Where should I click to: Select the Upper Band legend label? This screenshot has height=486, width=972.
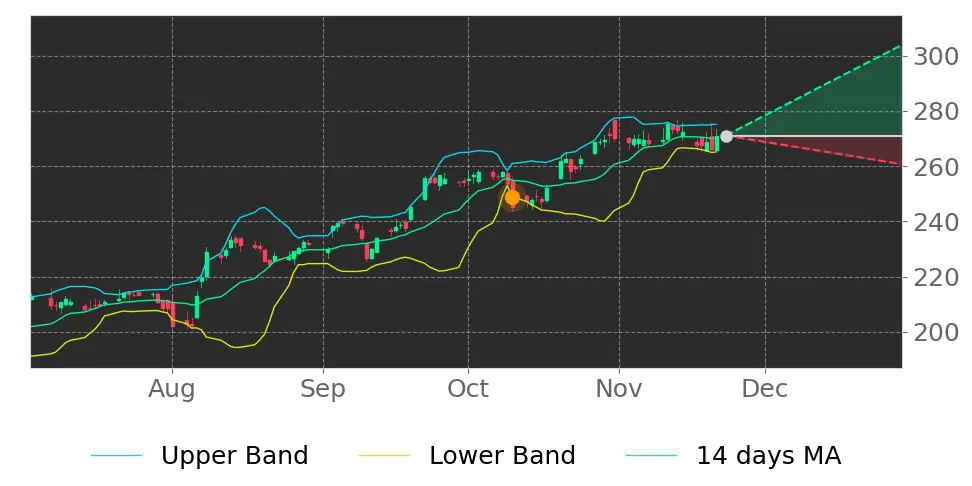[x=234, y=456]
